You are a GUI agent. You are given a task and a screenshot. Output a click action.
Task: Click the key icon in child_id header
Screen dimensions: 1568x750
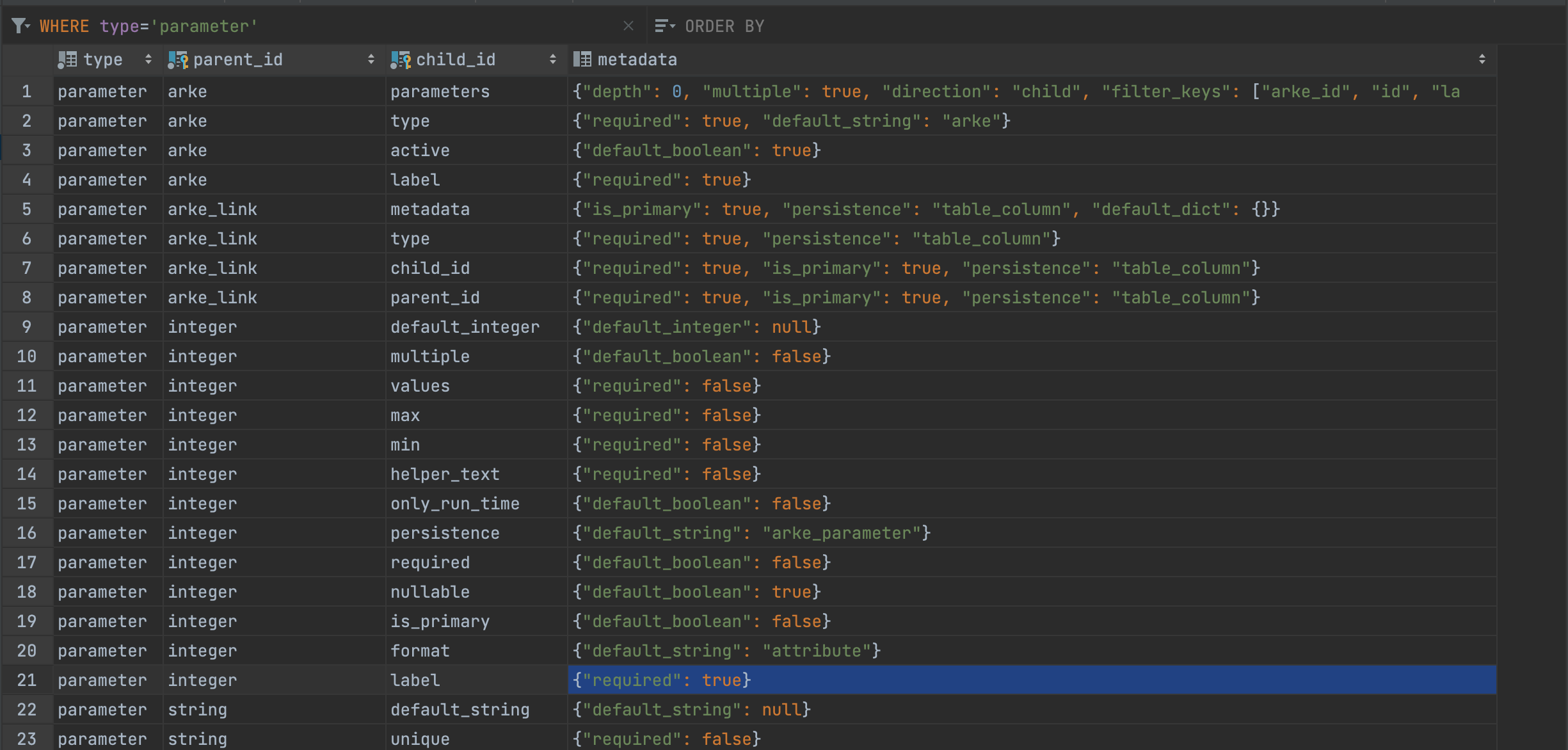coord(407,60)
